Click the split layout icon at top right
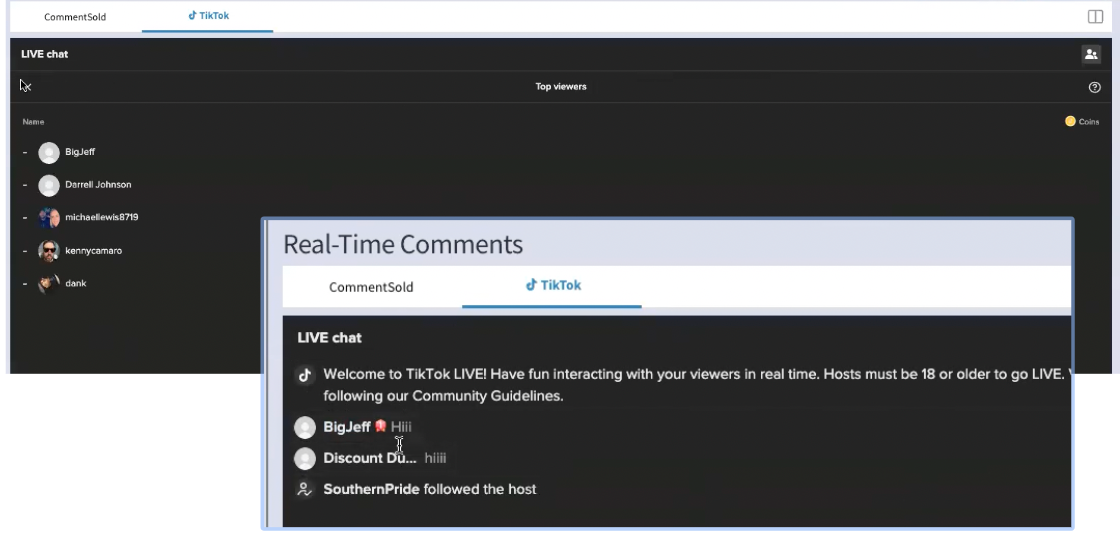Image resolution: width=1120 pixels, height=540 pixels. (1095, 17)
